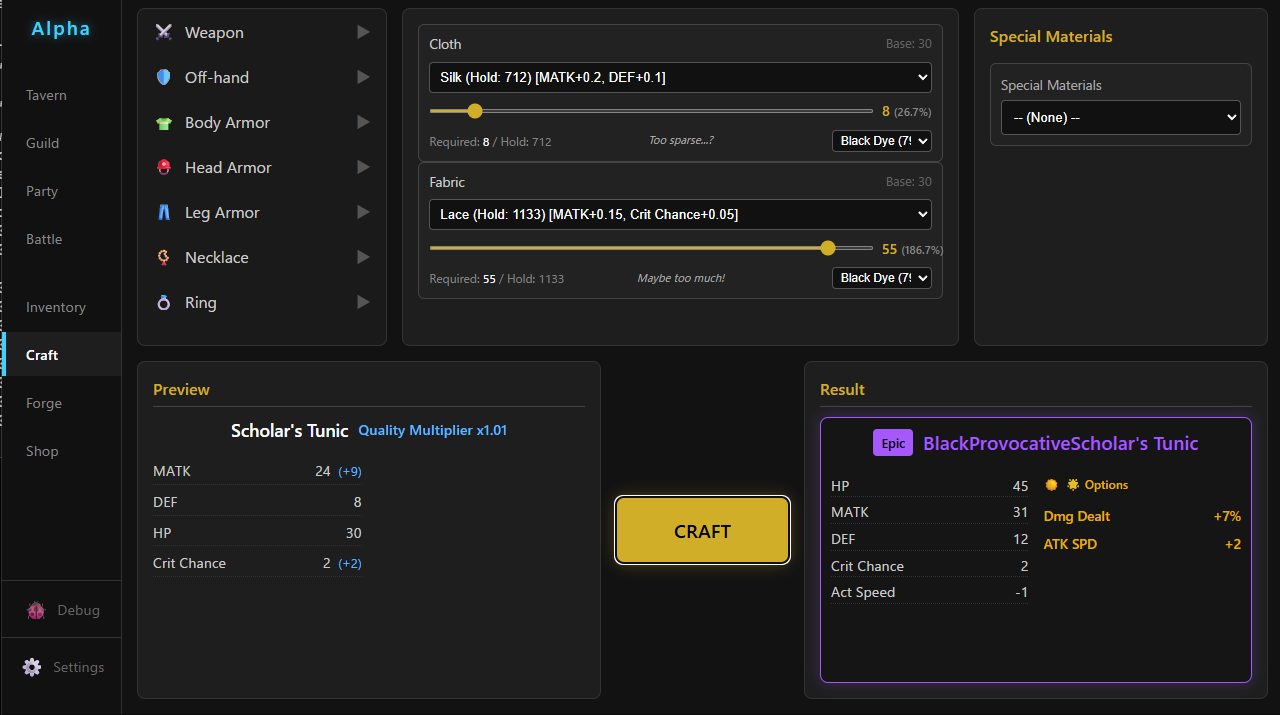Click the Fabric amount slider handle
Image resolution: width=1280 pixels, height=715 pixels.
tap(827, 248)
